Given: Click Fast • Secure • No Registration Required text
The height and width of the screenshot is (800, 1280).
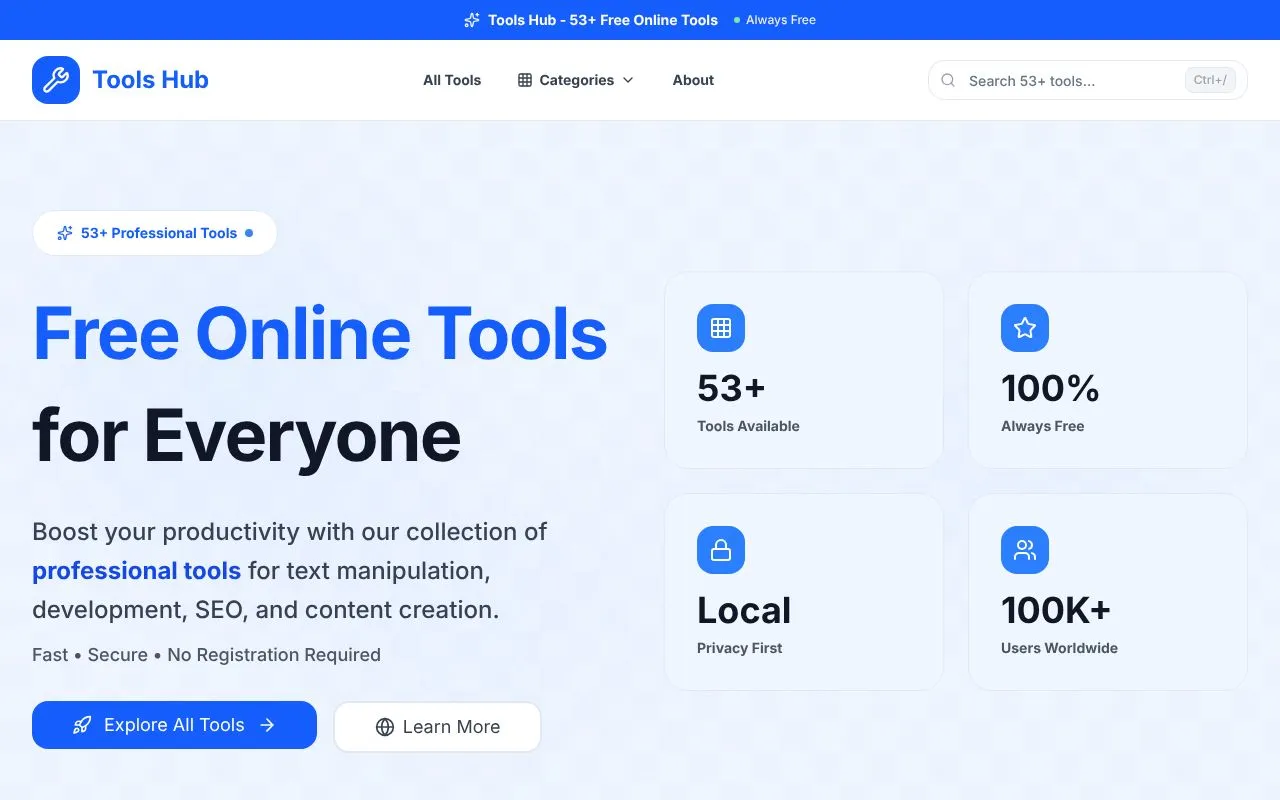Looking at the screenshot, I should click(206, 655).
